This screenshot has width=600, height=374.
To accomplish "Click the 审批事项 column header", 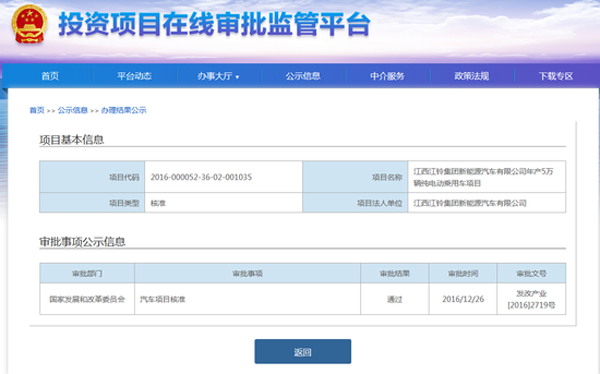I will tap(248, 273).
